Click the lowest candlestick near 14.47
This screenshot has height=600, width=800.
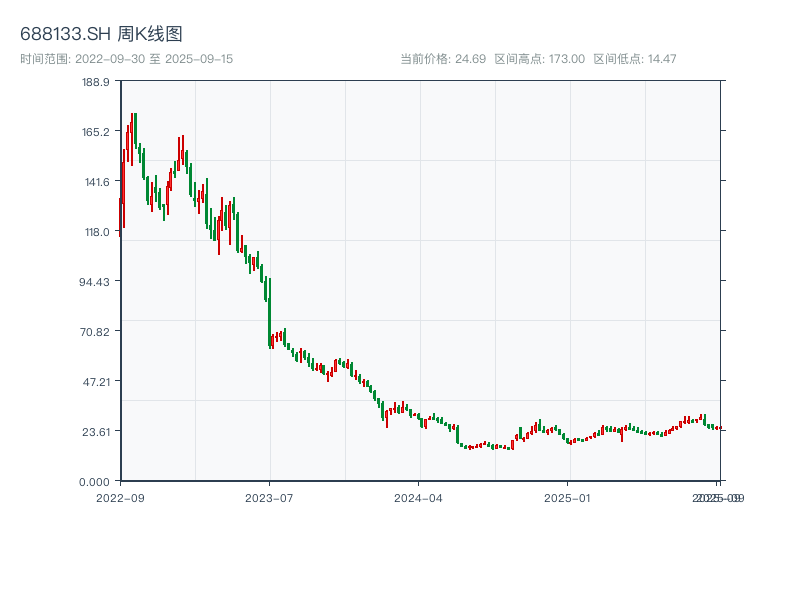472,448
